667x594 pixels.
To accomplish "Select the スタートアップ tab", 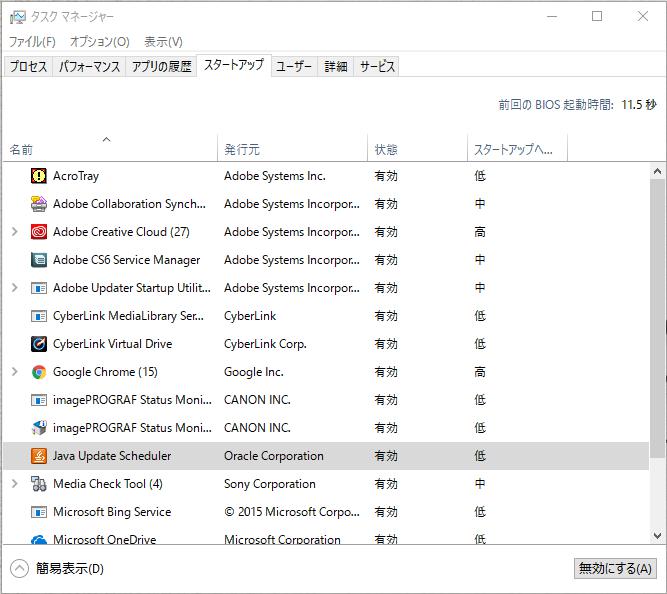I will [x=234, y=66].
